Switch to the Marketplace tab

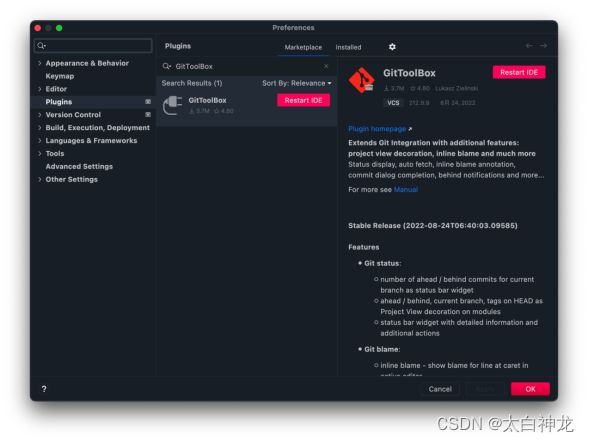[303, 47]
